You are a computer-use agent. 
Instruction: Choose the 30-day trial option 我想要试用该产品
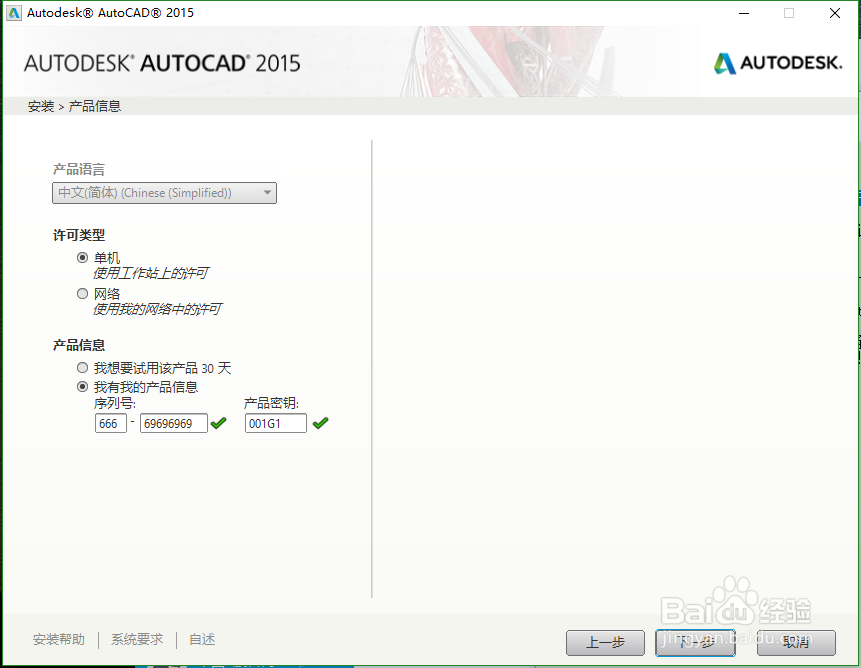[x=82, y=368]
